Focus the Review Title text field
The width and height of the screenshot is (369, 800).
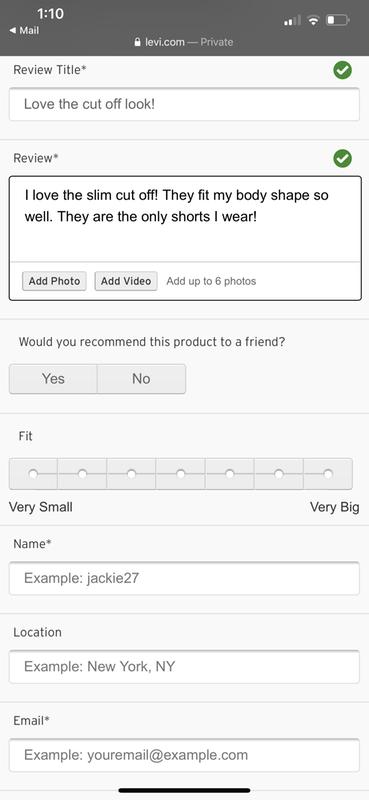point(184,105)
